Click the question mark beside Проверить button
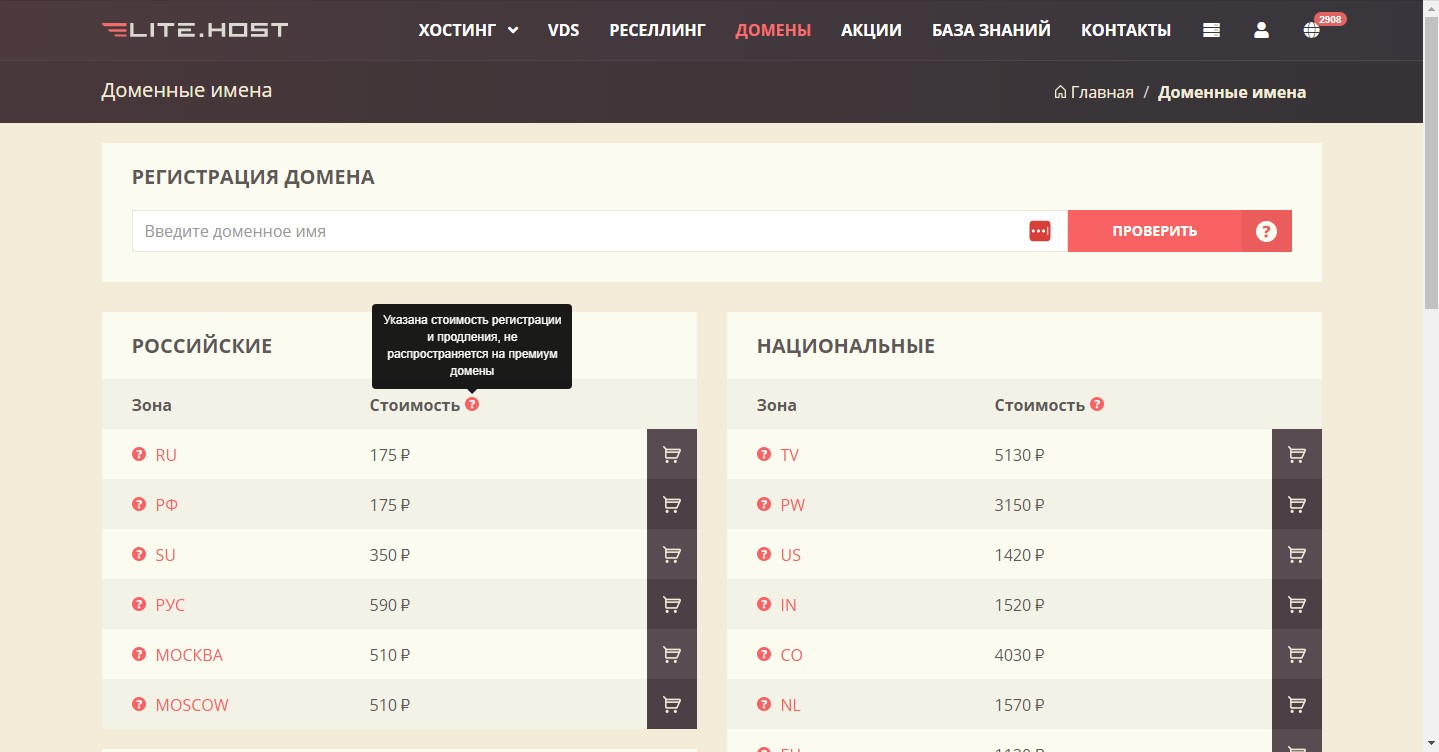 pos(1266,231)
